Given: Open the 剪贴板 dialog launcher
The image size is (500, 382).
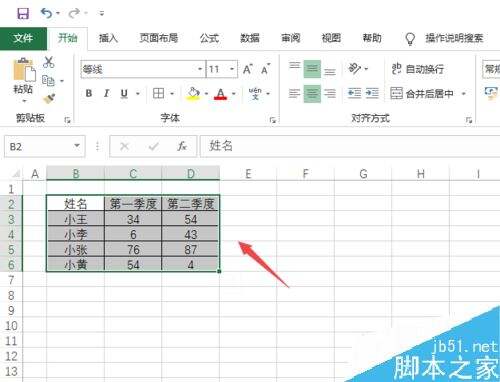Looking at the screenshot, I should click(67, 120).
